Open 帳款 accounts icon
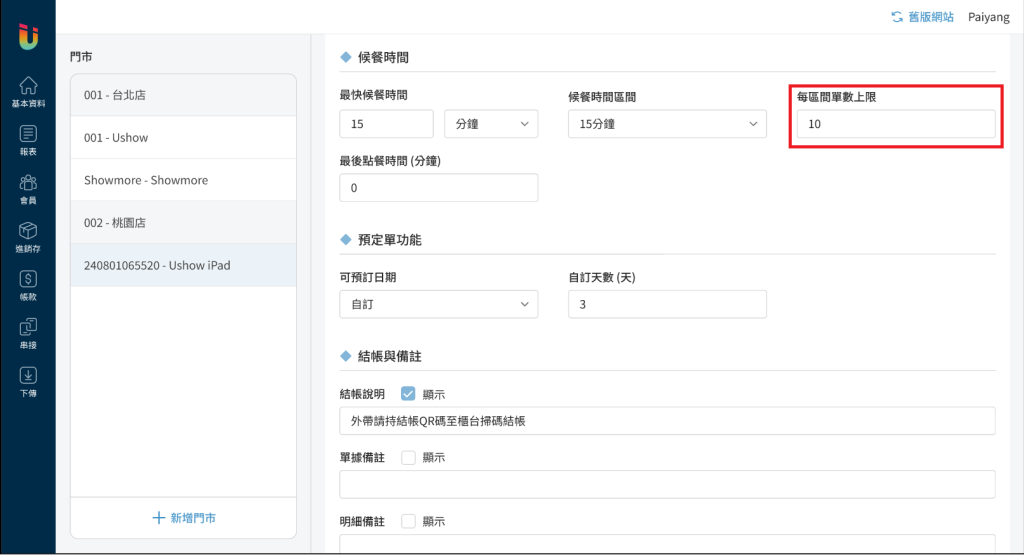The width and height of the screenshot is (1024, 555). [x=28, y=285]
